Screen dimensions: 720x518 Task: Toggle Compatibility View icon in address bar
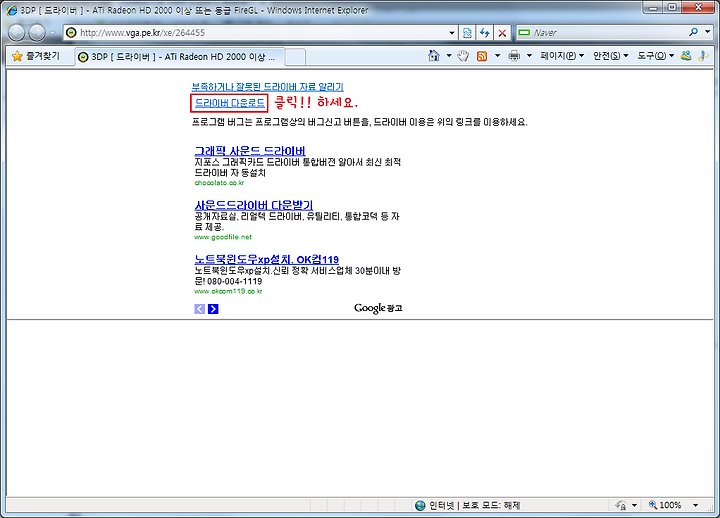[x=467, y=33]
